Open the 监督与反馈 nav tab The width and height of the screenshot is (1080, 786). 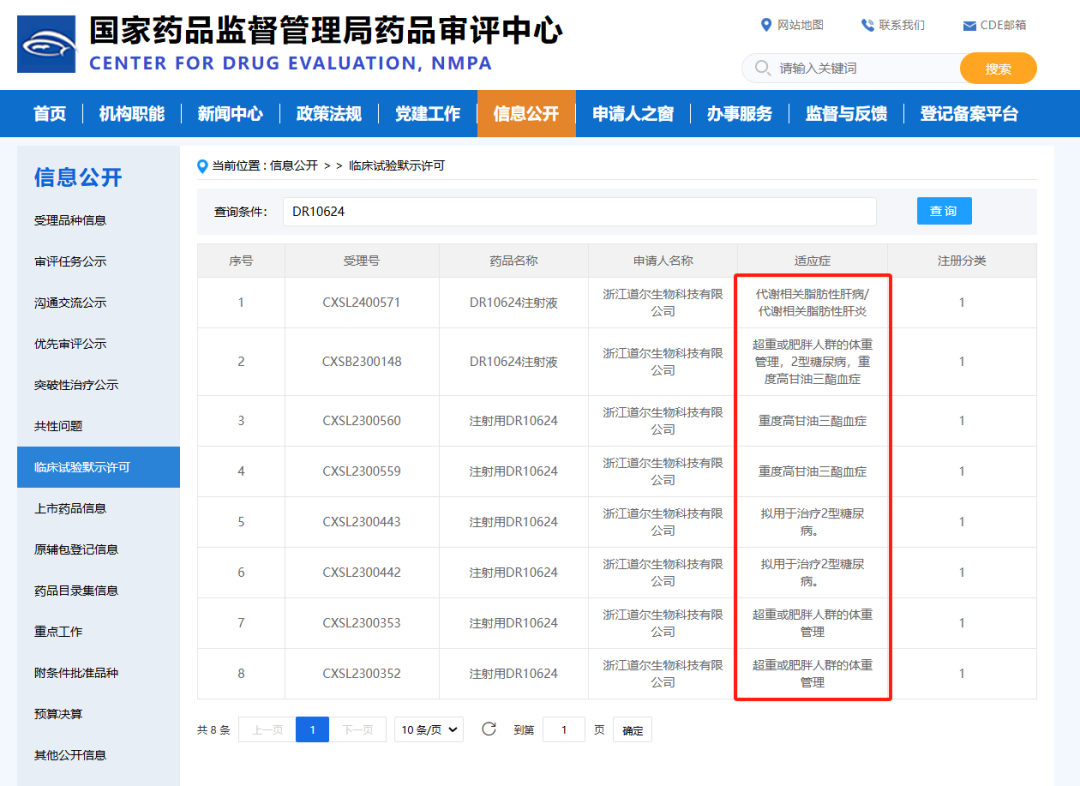847,114
